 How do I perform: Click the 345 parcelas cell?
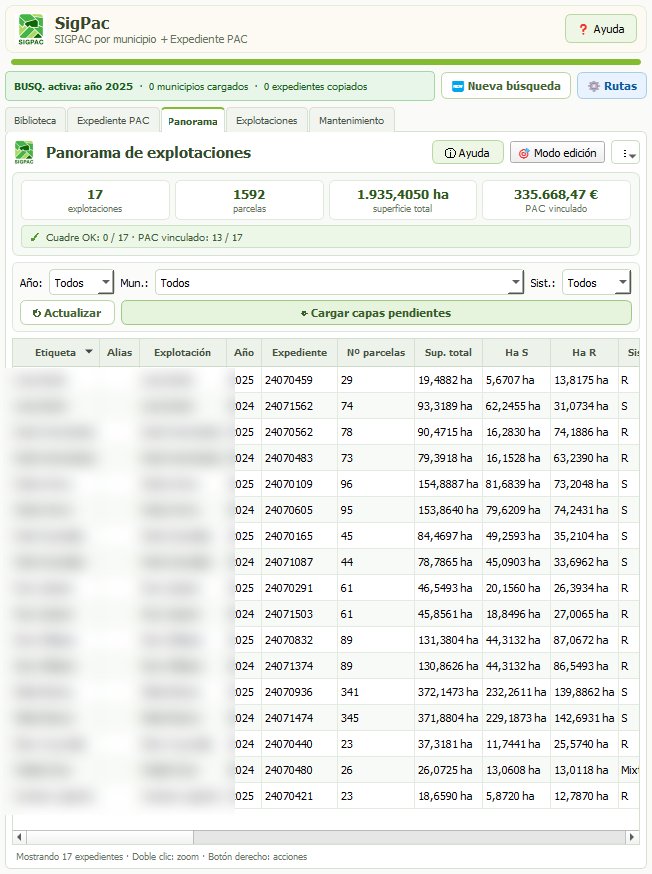(376, 718)
